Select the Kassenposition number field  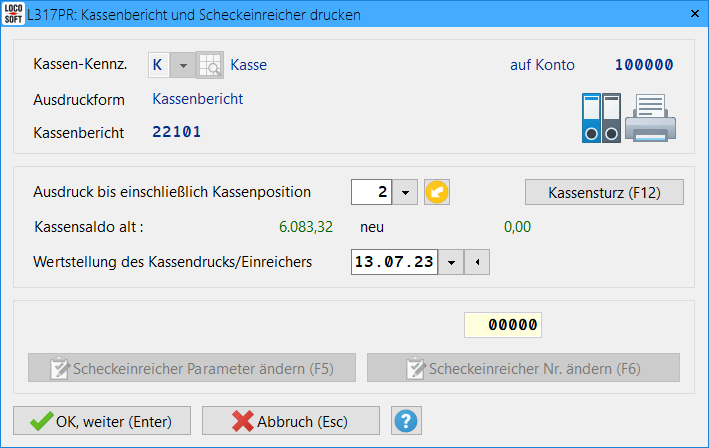tap(372, 192)
